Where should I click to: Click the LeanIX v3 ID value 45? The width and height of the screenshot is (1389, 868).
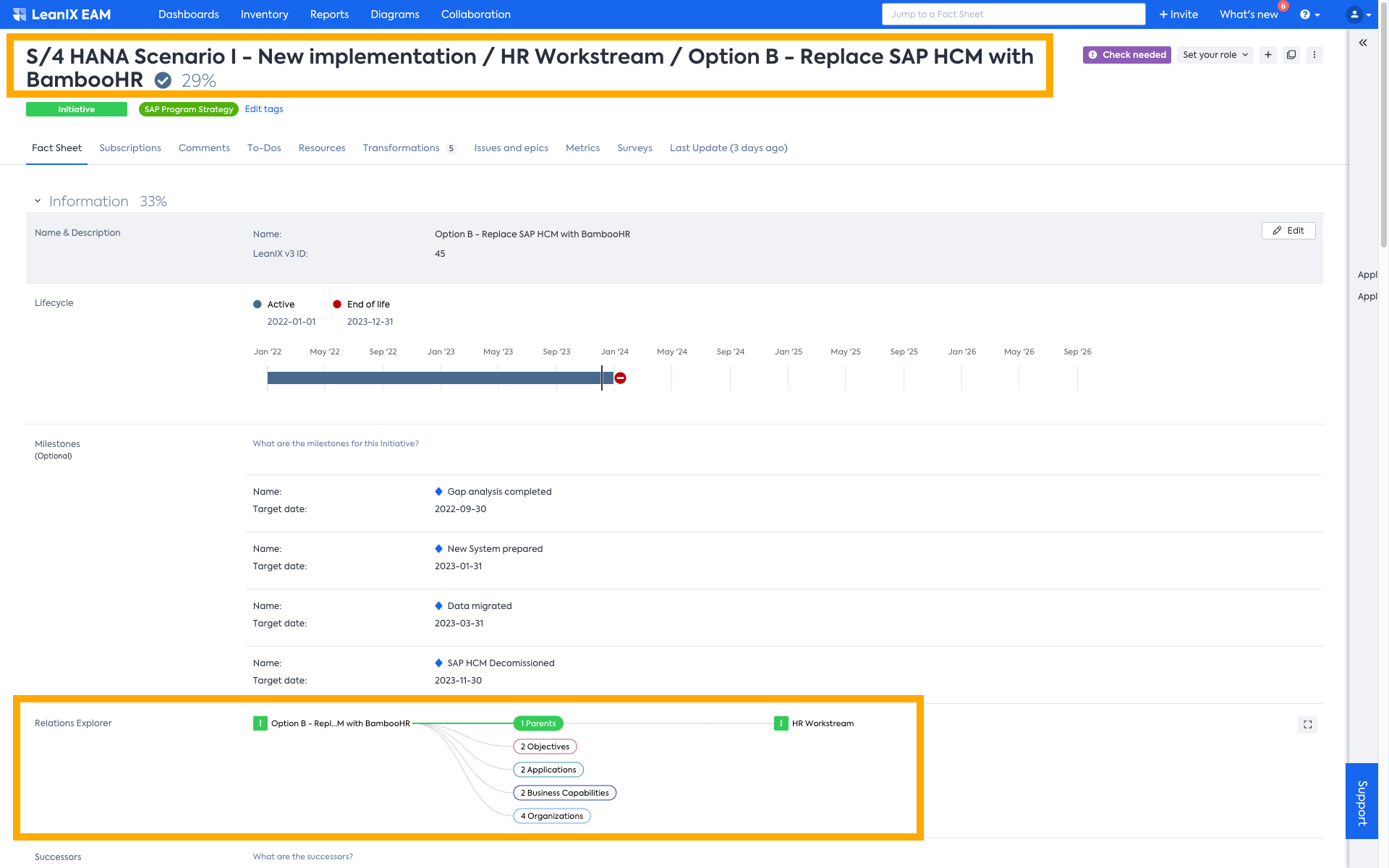tap(440, 254)
